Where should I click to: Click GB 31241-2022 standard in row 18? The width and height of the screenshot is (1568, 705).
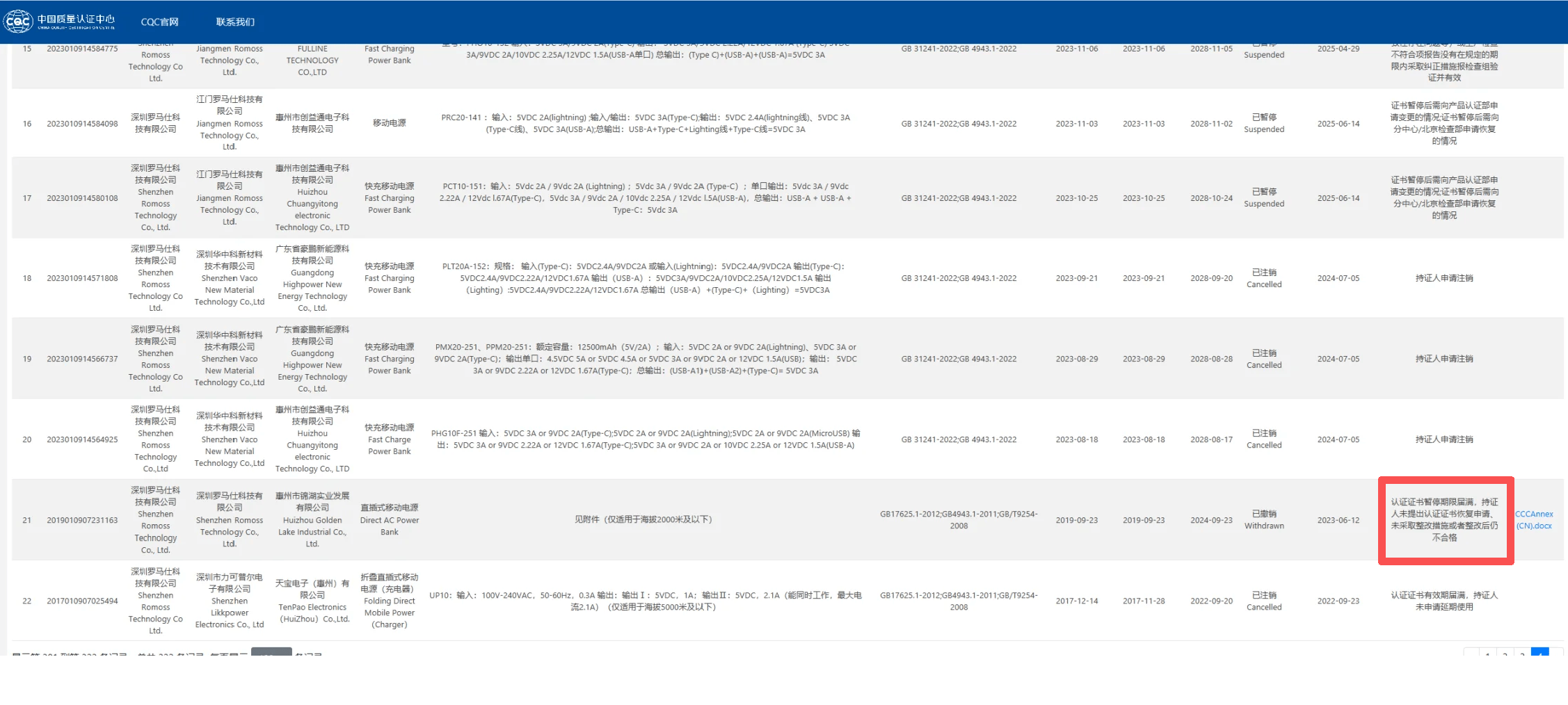pos(959,278)
